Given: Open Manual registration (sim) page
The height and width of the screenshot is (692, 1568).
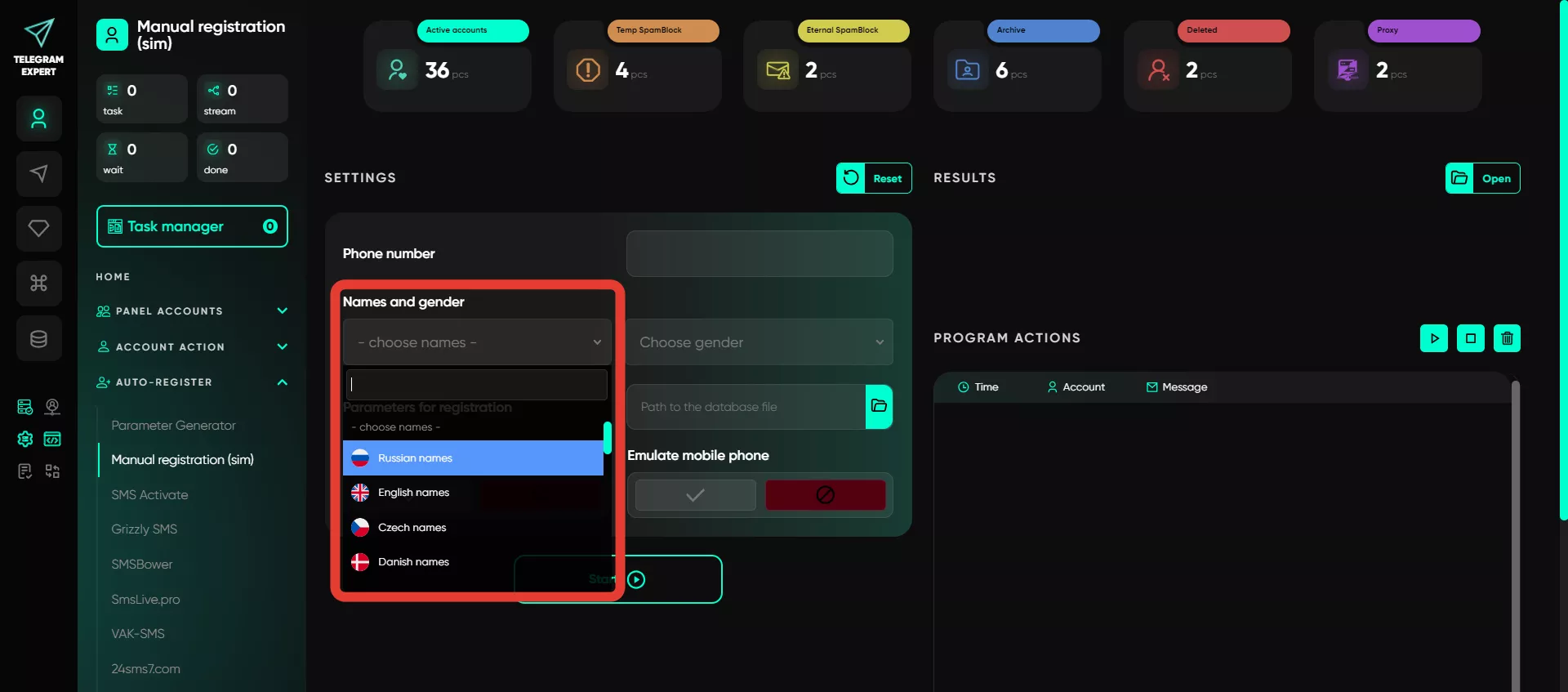Looking at the screenshot, I should pyautogui.click(x=182, y=459).
